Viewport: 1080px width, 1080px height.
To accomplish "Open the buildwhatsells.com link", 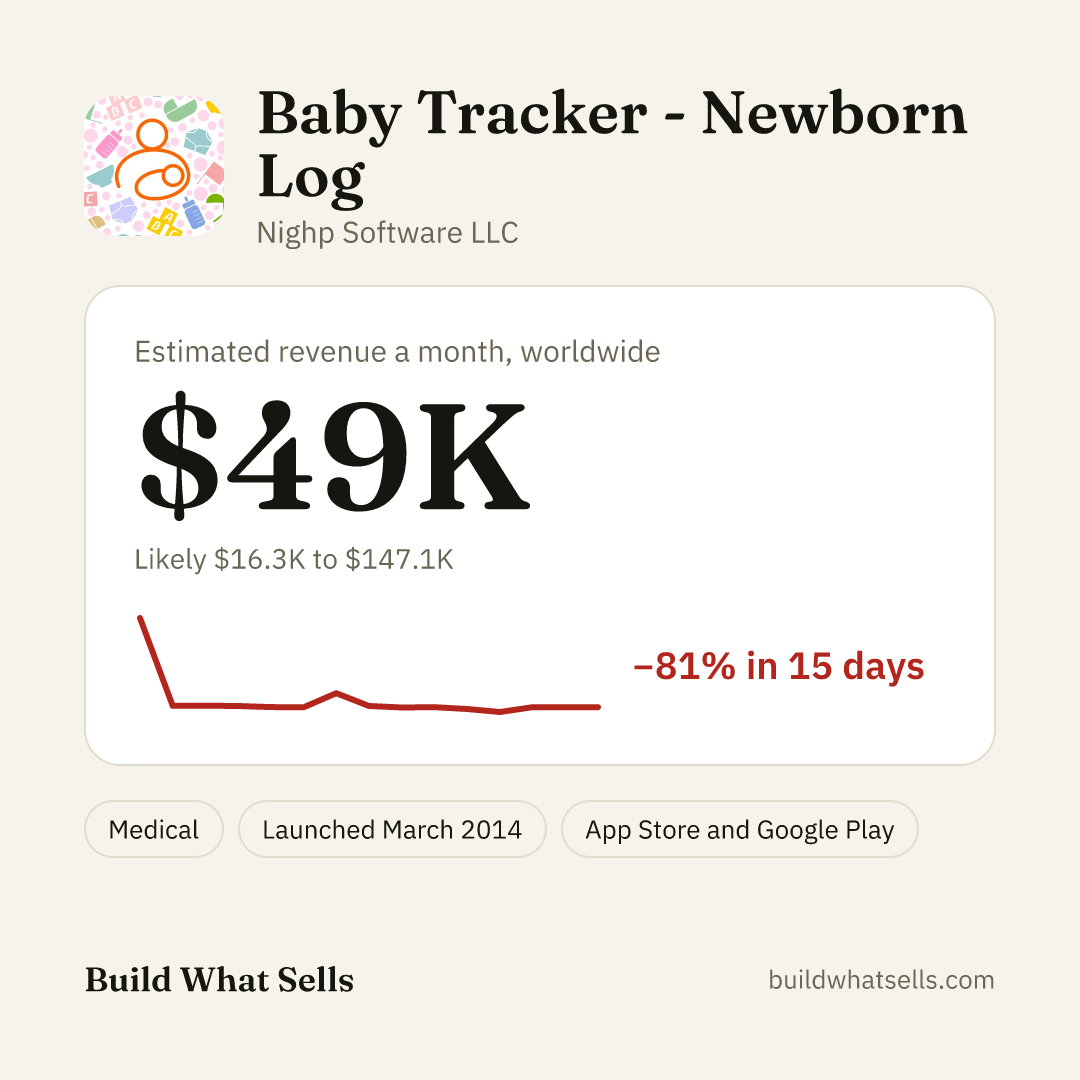I will click(x=881, y=979).
